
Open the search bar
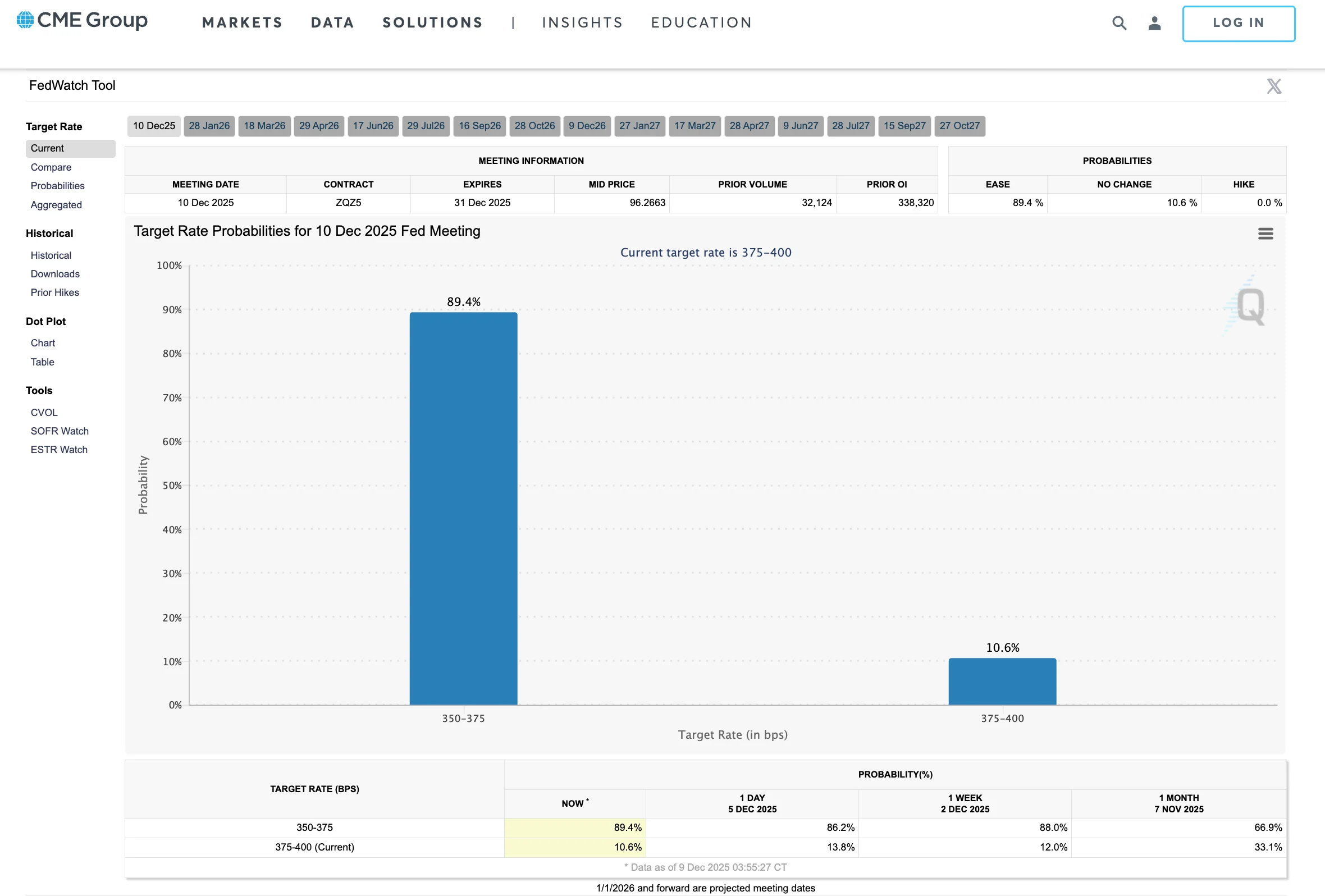coord(1118,23)
